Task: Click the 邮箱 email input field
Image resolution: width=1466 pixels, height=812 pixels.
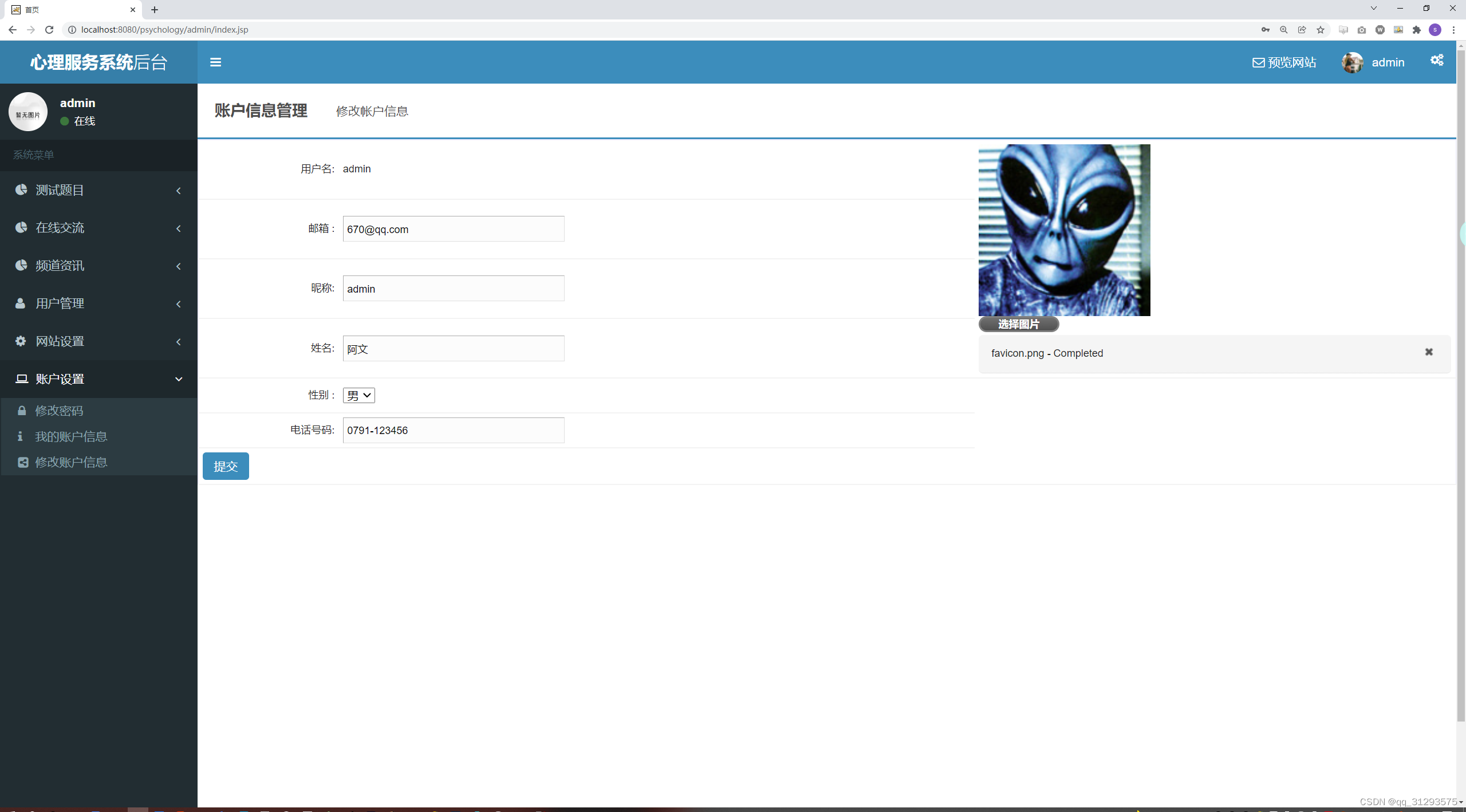Action: (x=453, y=229)
